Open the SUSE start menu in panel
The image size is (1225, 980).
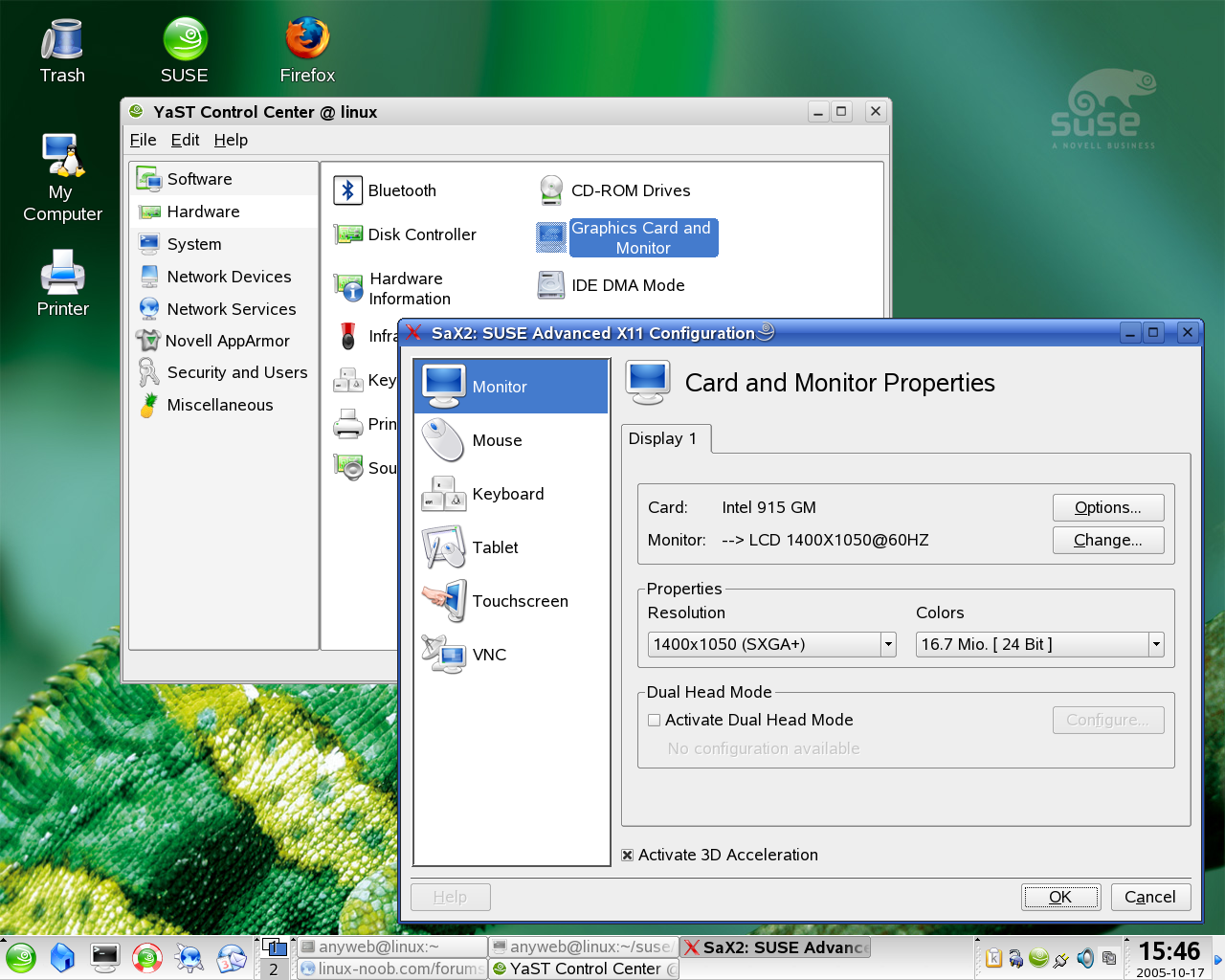click(21, 958)
